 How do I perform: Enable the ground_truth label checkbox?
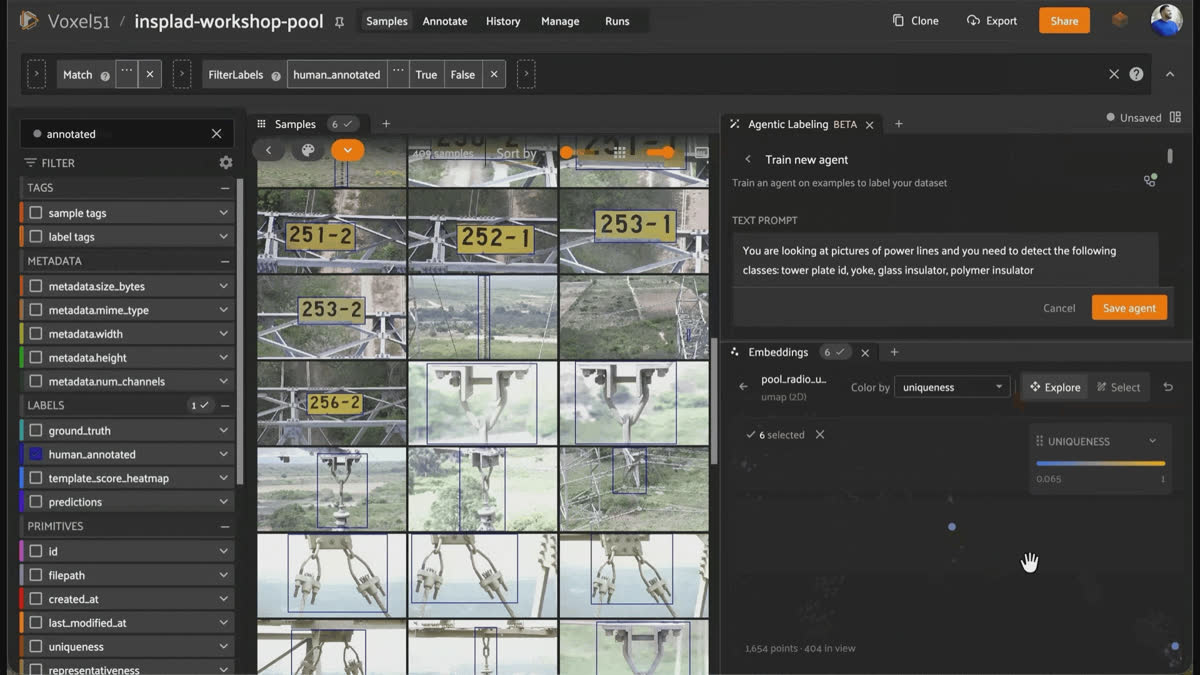coord(36,430)
